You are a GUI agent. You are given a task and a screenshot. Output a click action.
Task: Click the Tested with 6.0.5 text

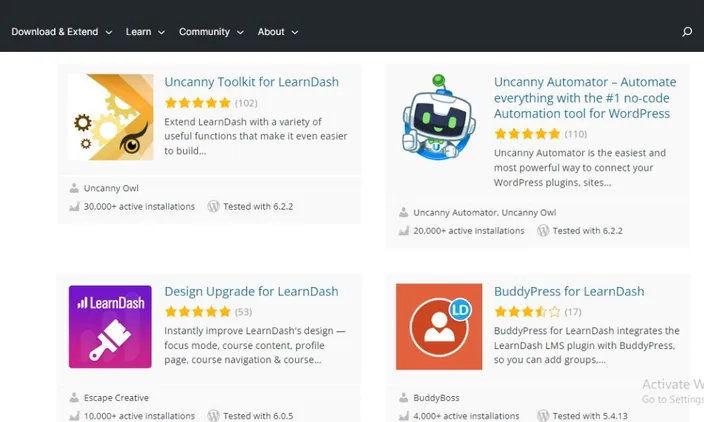click(258, 416)
